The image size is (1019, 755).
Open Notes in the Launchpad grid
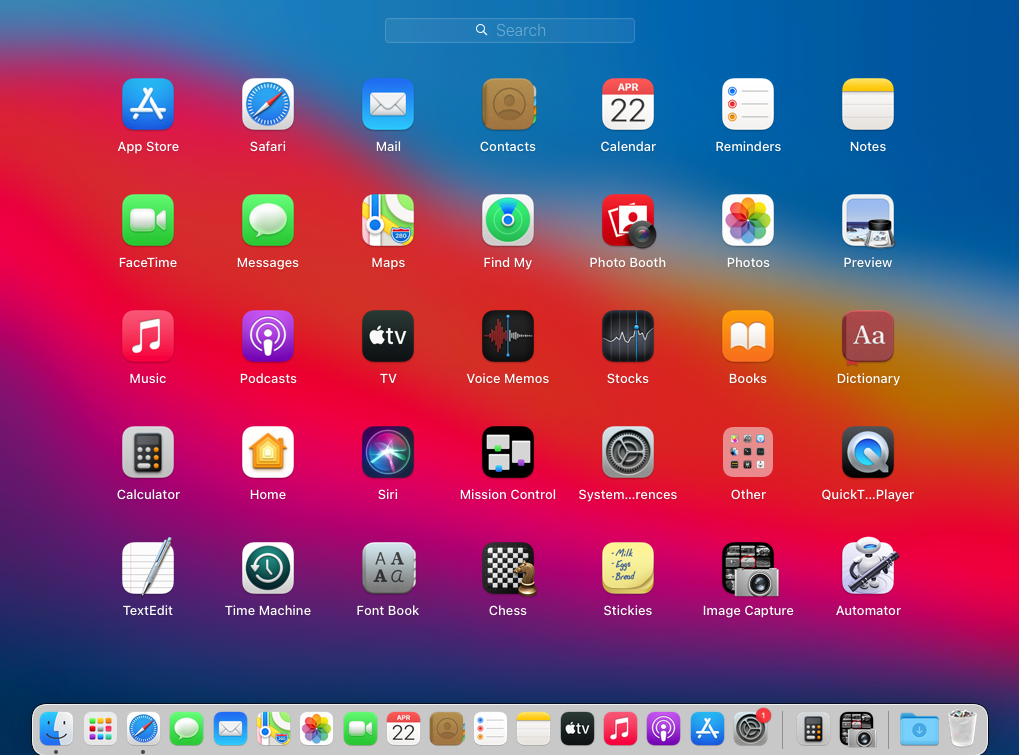pos(868,105)
